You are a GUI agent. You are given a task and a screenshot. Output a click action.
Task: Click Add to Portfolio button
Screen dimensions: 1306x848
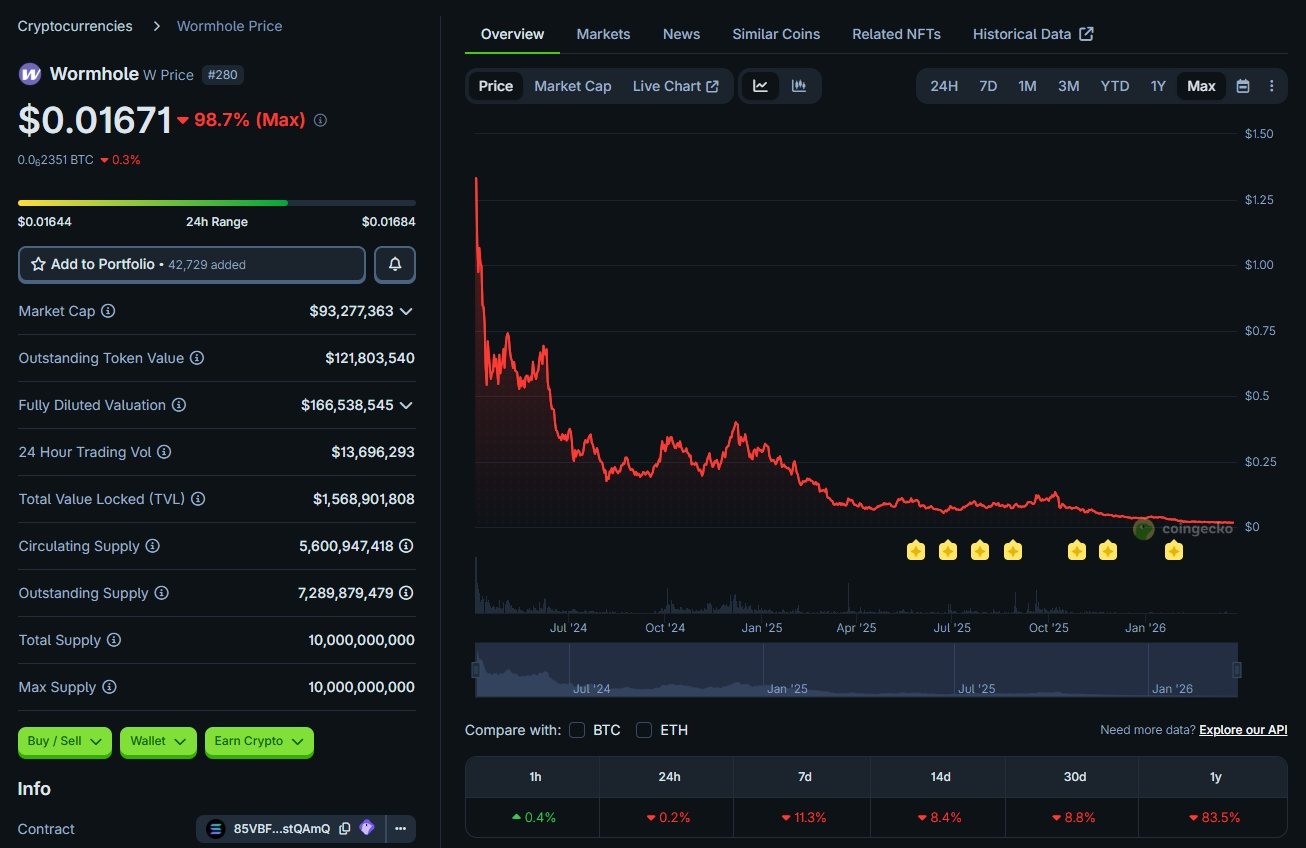tap(192, 265)
